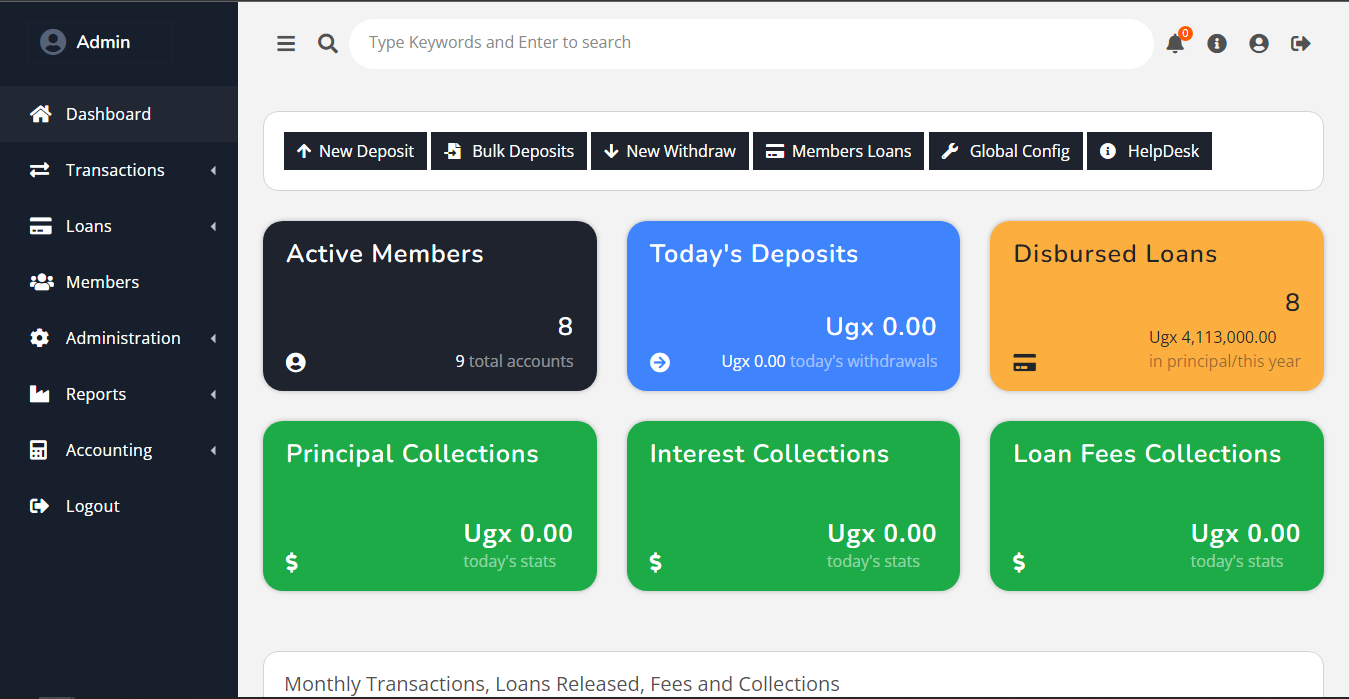Click the dollar icon on Principal Collections
Viewport: 1349px width, 699px height.
tap(292, 562)
